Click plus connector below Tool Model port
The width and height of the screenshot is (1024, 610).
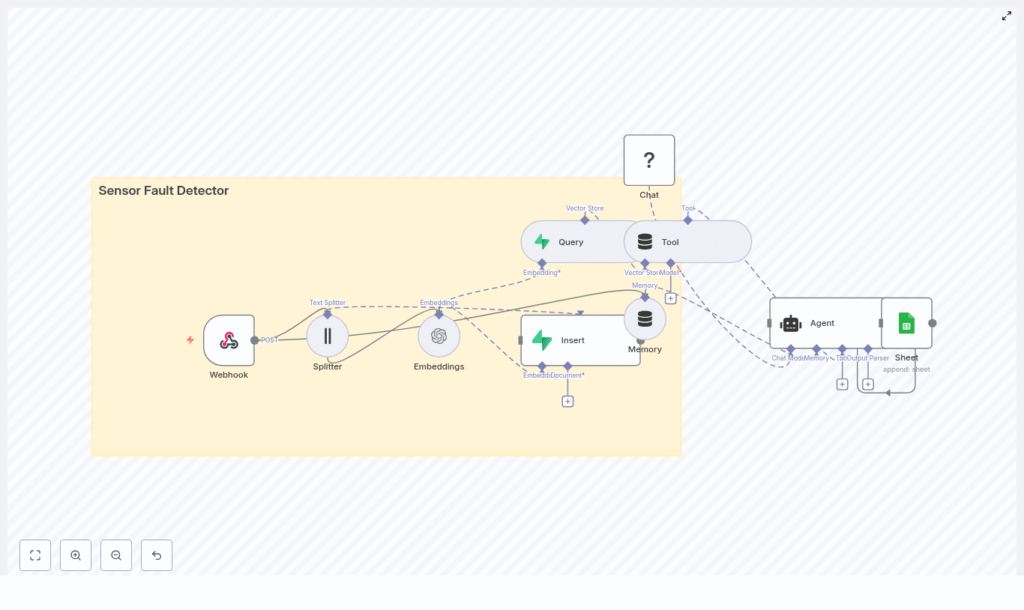pos(670,298)
